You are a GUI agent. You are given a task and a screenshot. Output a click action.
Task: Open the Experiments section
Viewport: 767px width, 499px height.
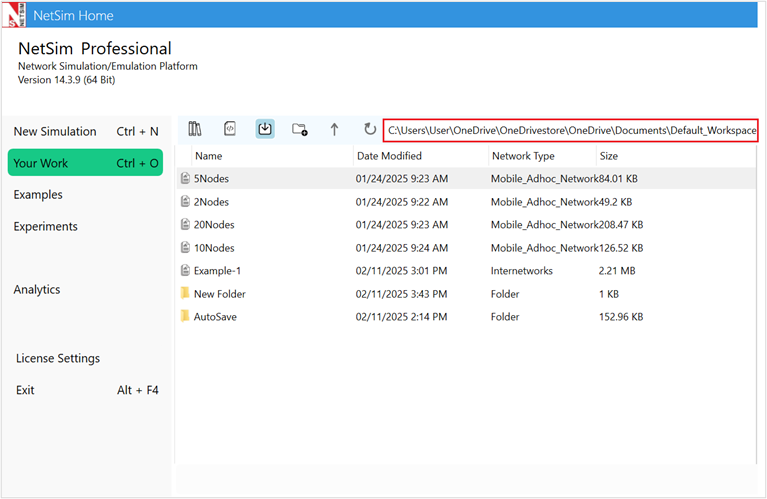pos(45,227)
